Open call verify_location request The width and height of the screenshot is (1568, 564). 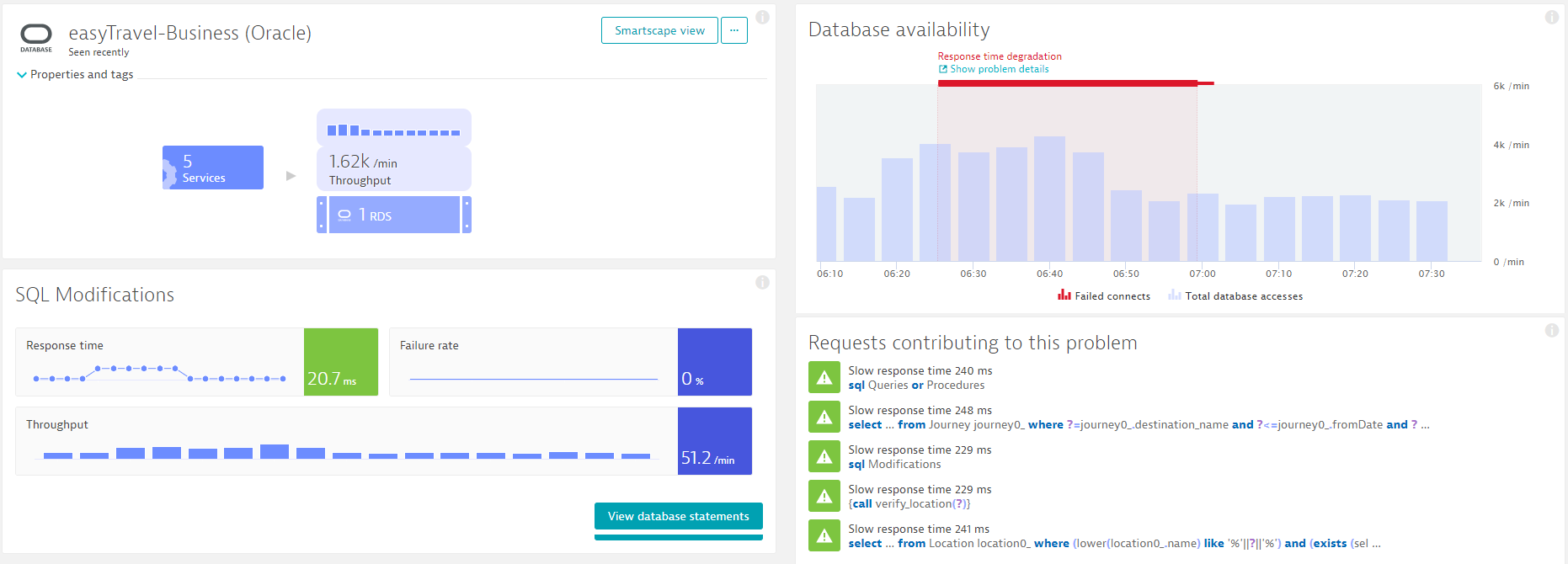point(909,503)
